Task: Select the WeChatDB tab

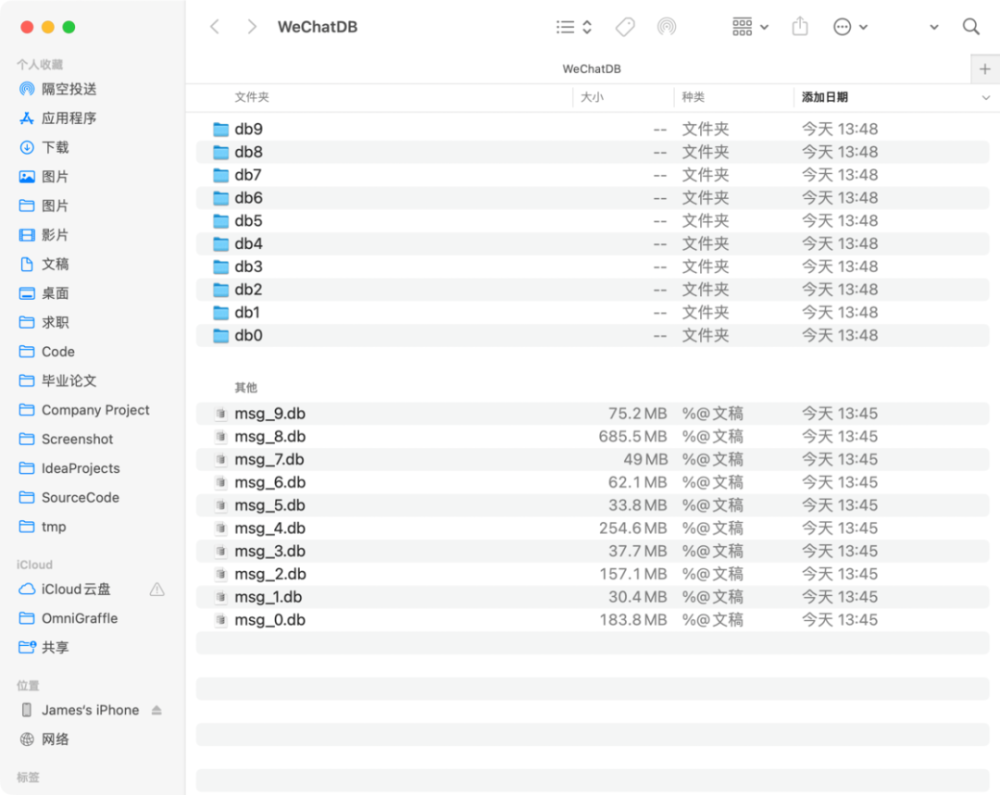Action: coord(591,69)
